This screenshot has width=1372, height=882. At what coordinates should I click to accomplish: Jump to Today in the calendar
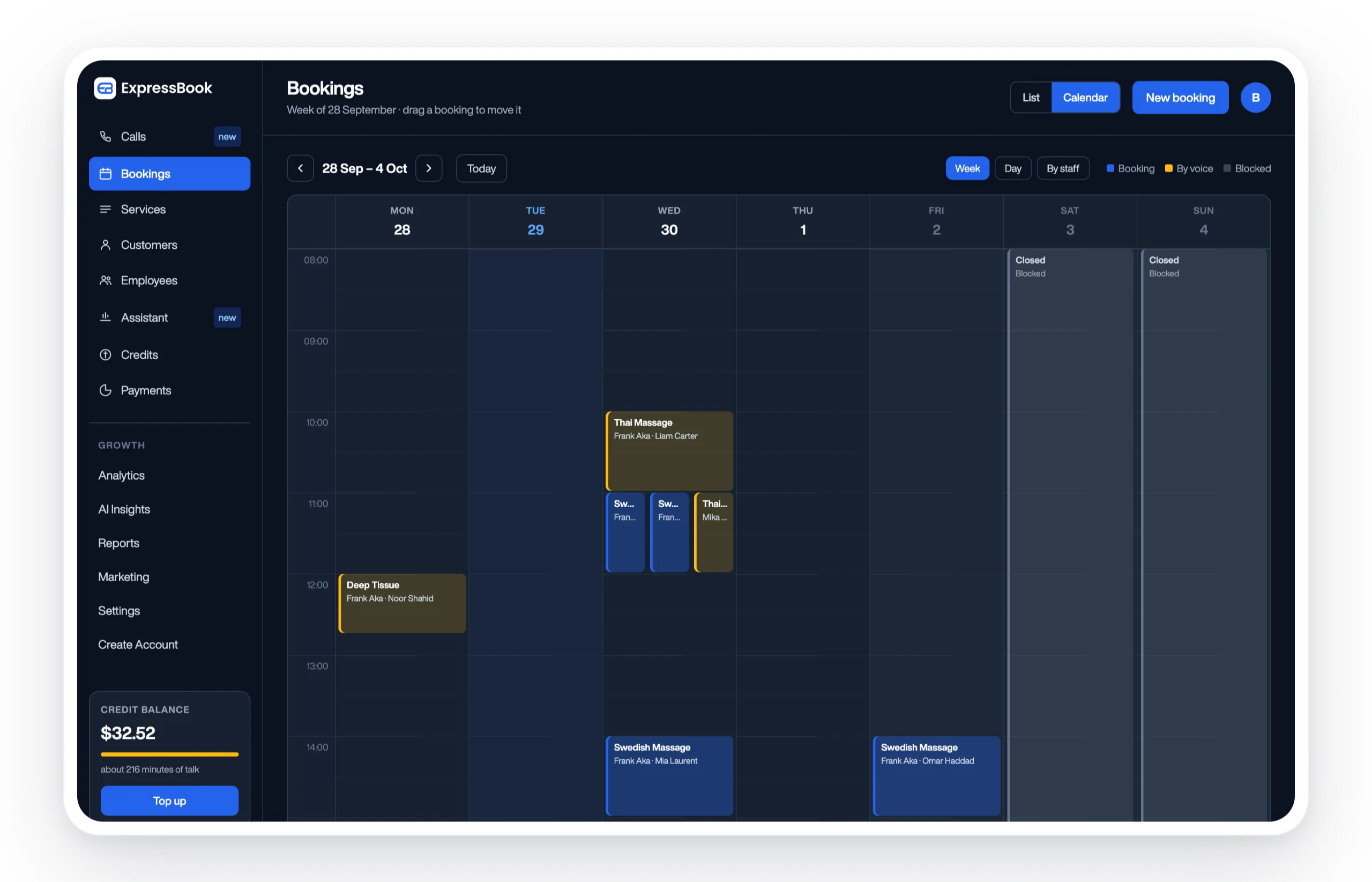coord(481,168)
